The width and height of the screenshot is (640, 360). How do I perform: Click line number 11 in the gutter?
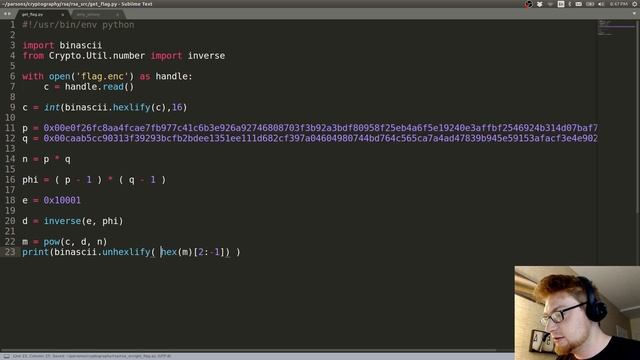pyautogui.click(x=10, y=128)
